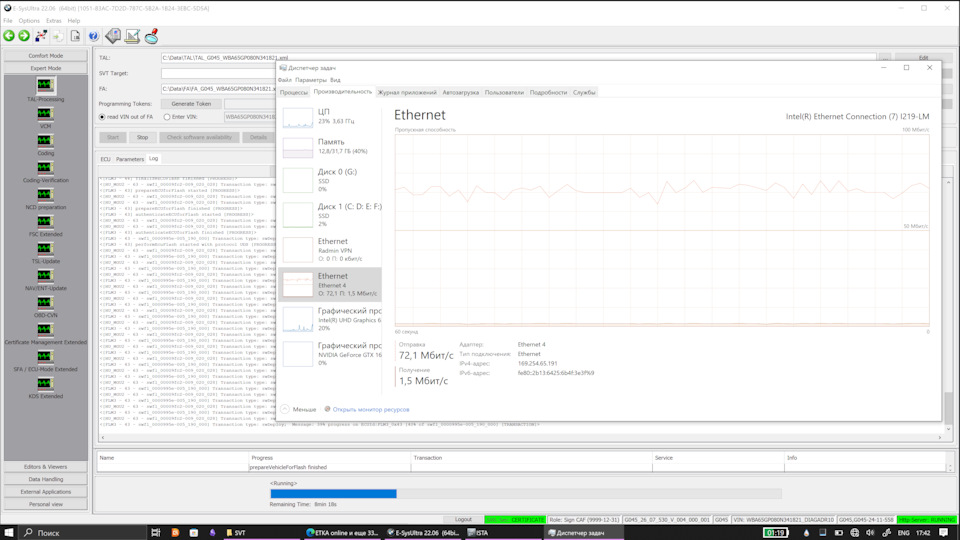This screenshot has height=540, width=960.
Task: Click Stop button
Action: point(142,137)
